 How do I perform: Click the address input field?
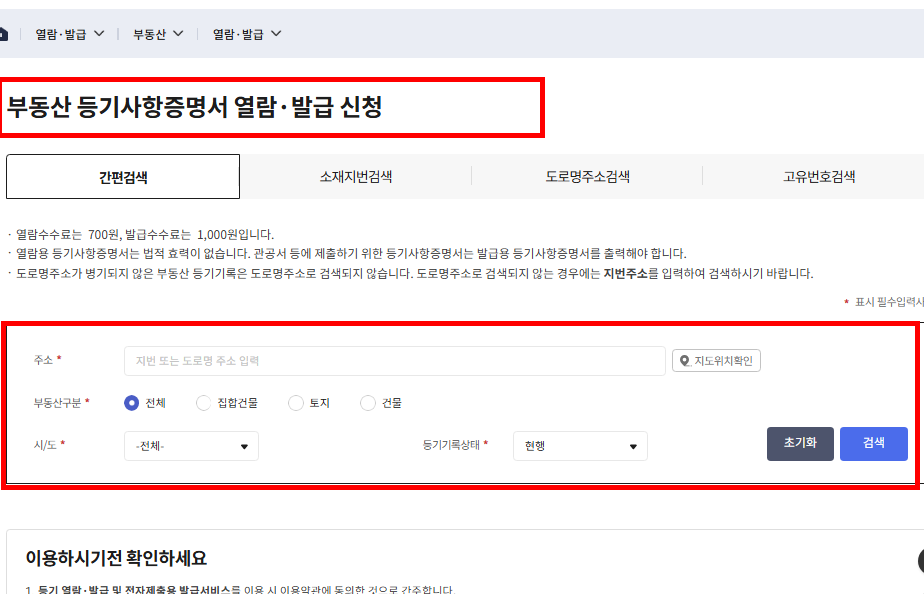tap(395, 360)
